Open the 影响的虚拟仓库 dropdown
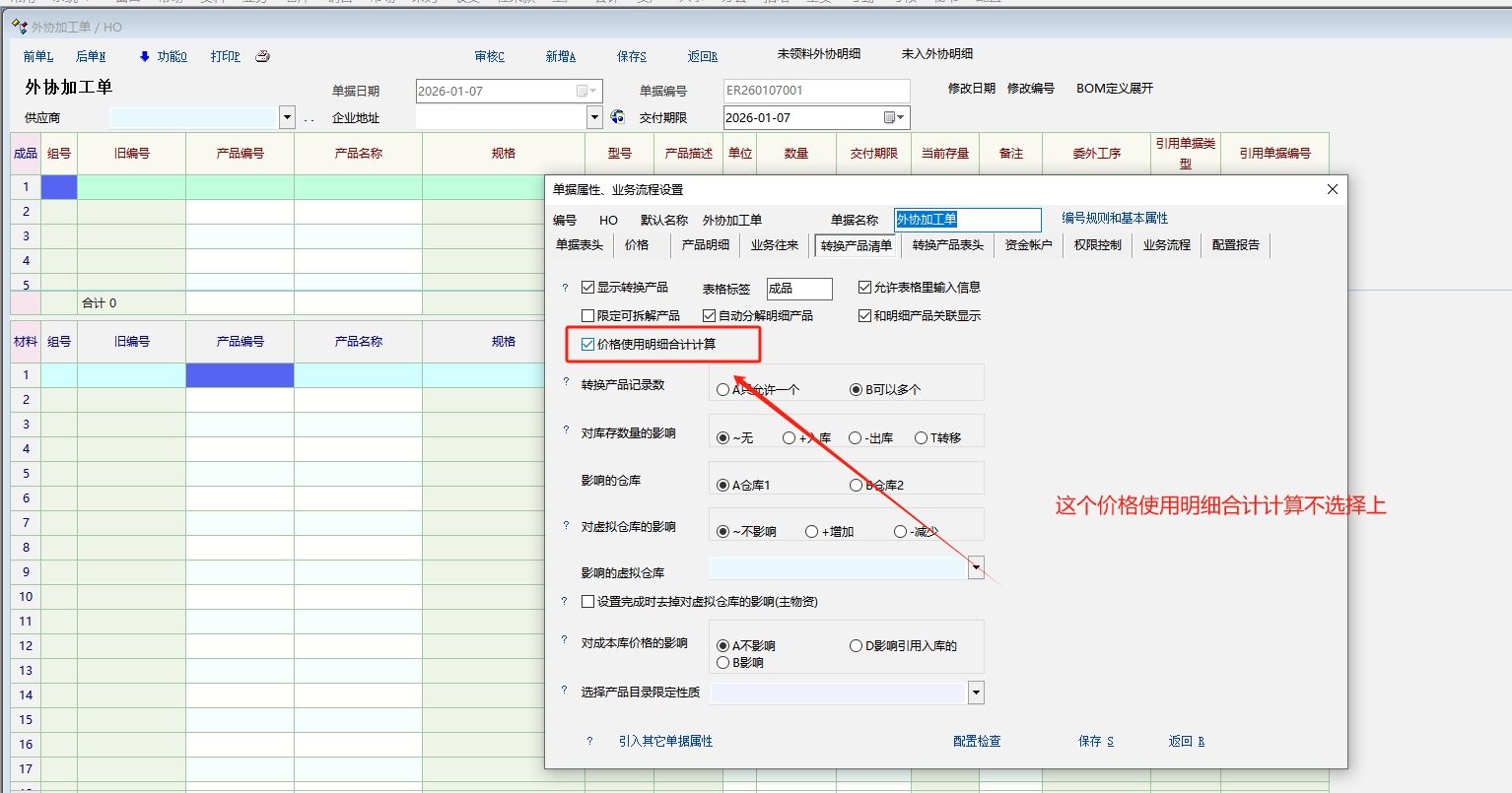The image size is (1512, 793). click(976, 567)
